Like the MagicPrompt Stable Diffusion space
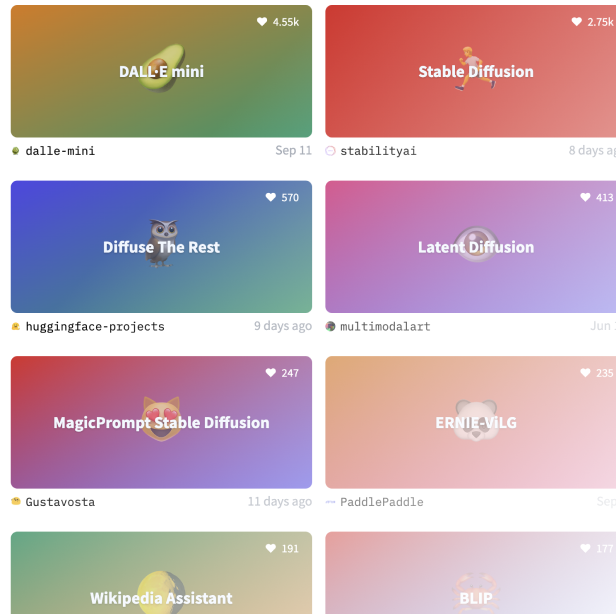 (271, 373)
